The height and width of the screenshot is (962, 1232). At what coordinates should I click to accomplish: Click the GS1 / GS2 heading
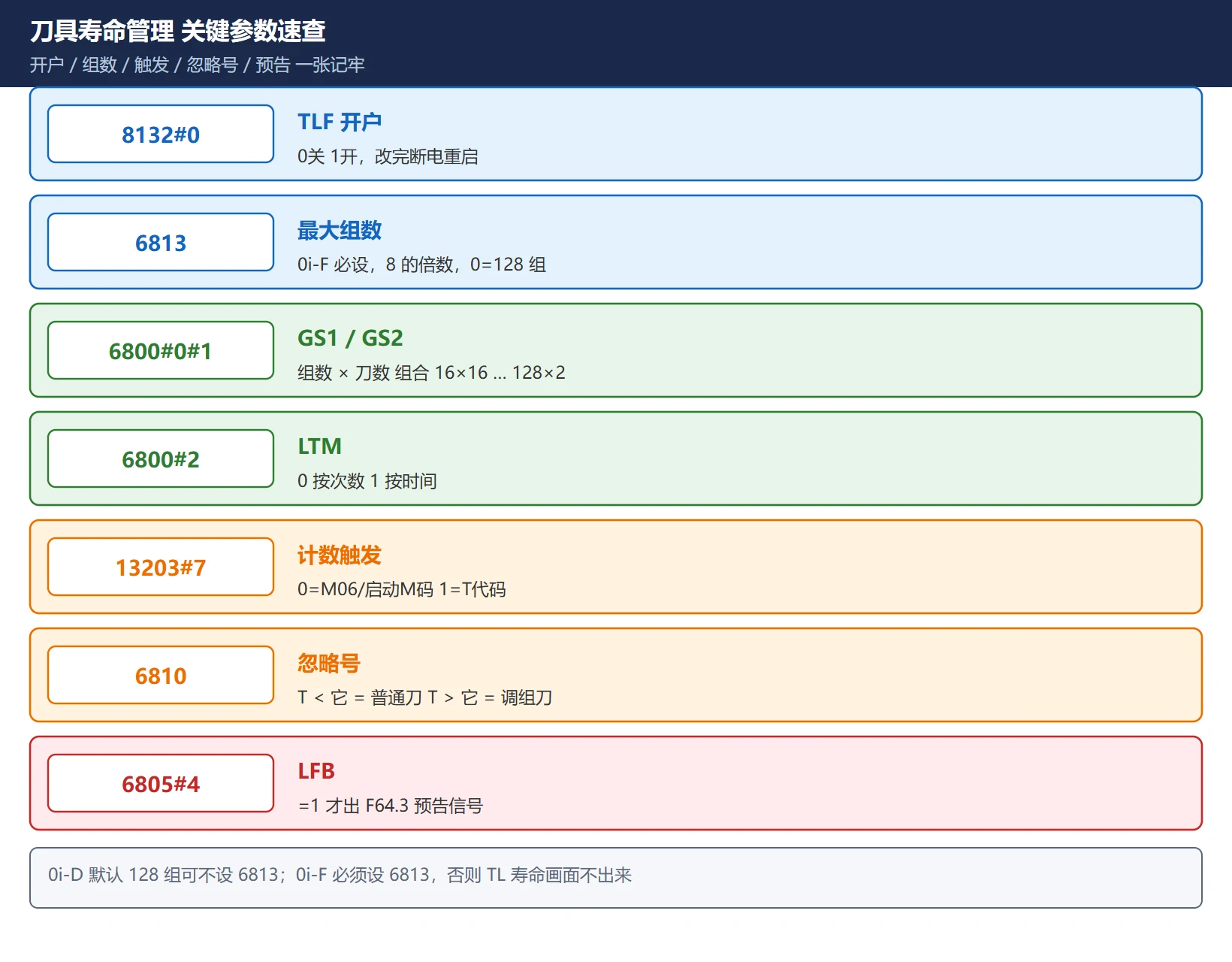coord(350,338)
